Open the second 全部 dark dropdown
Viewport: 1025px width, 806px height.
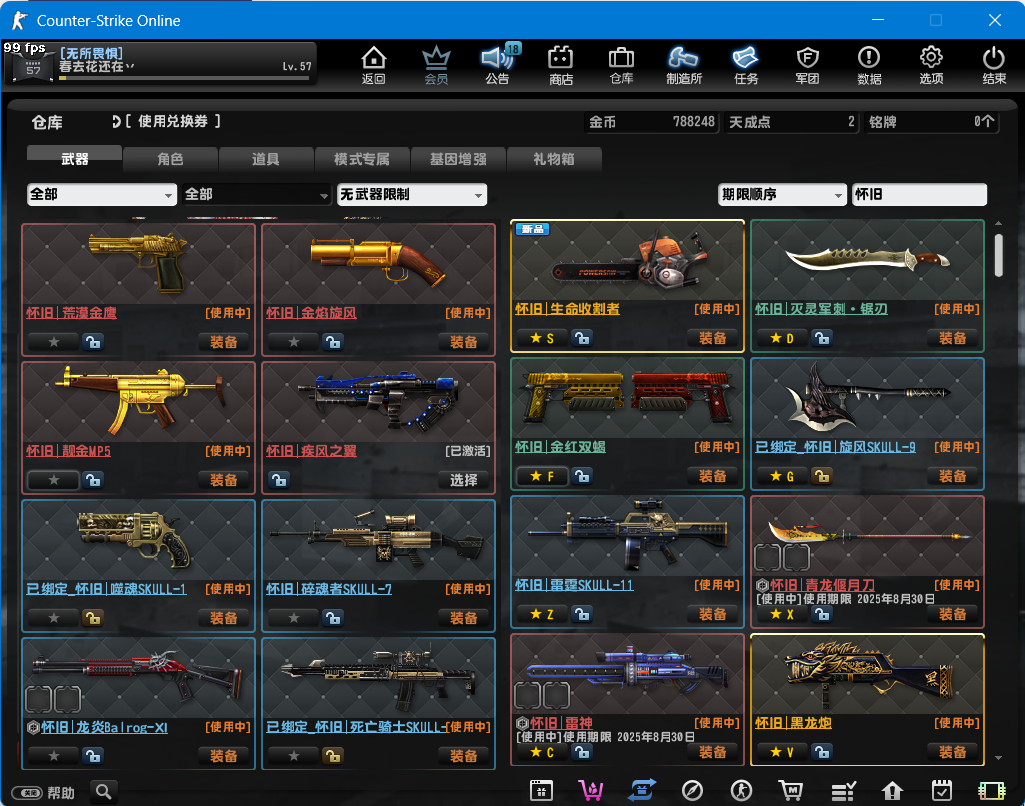coord(256,194)
